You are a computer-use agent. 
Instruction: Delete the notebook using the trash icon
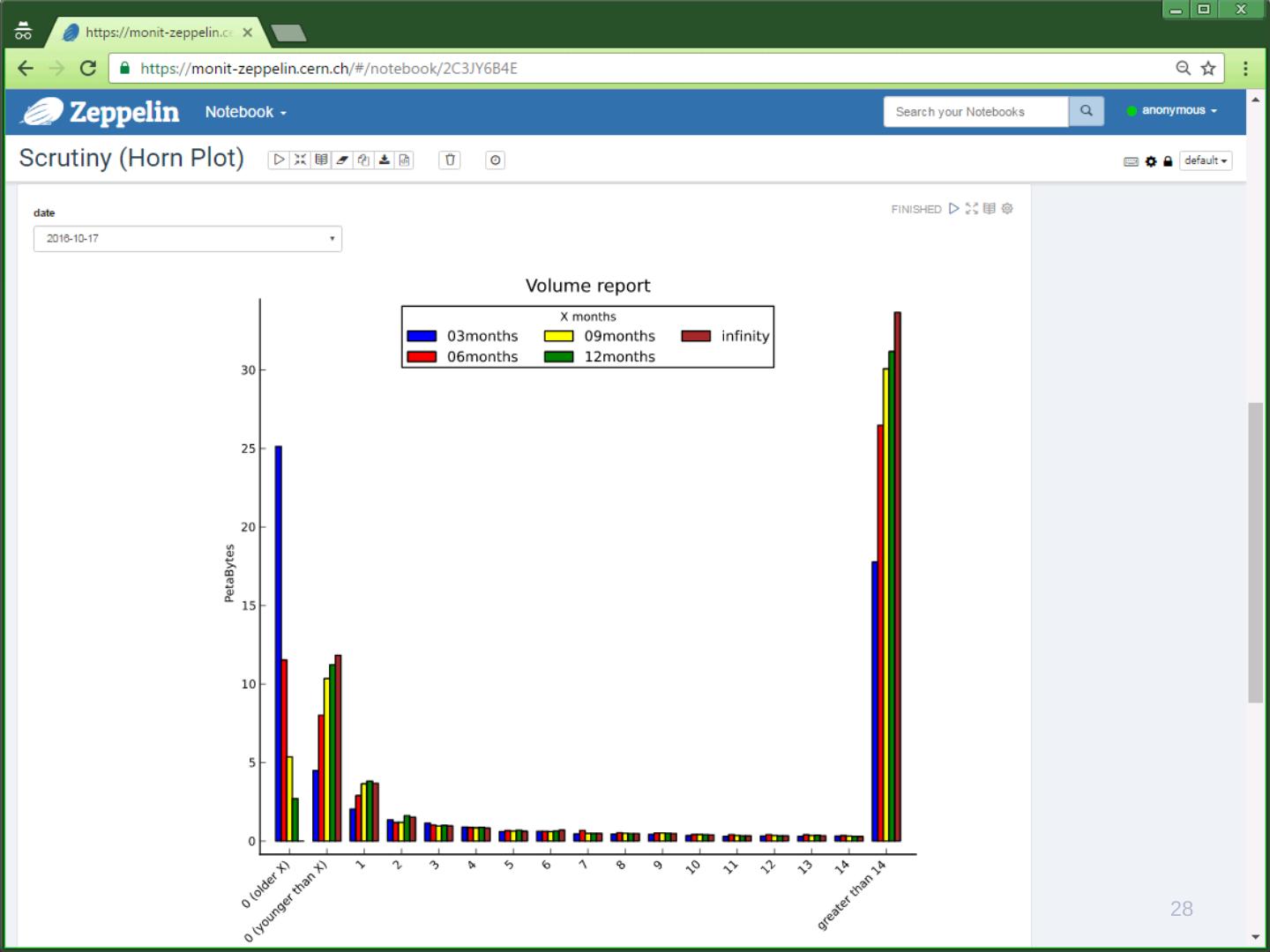(450, 160)
